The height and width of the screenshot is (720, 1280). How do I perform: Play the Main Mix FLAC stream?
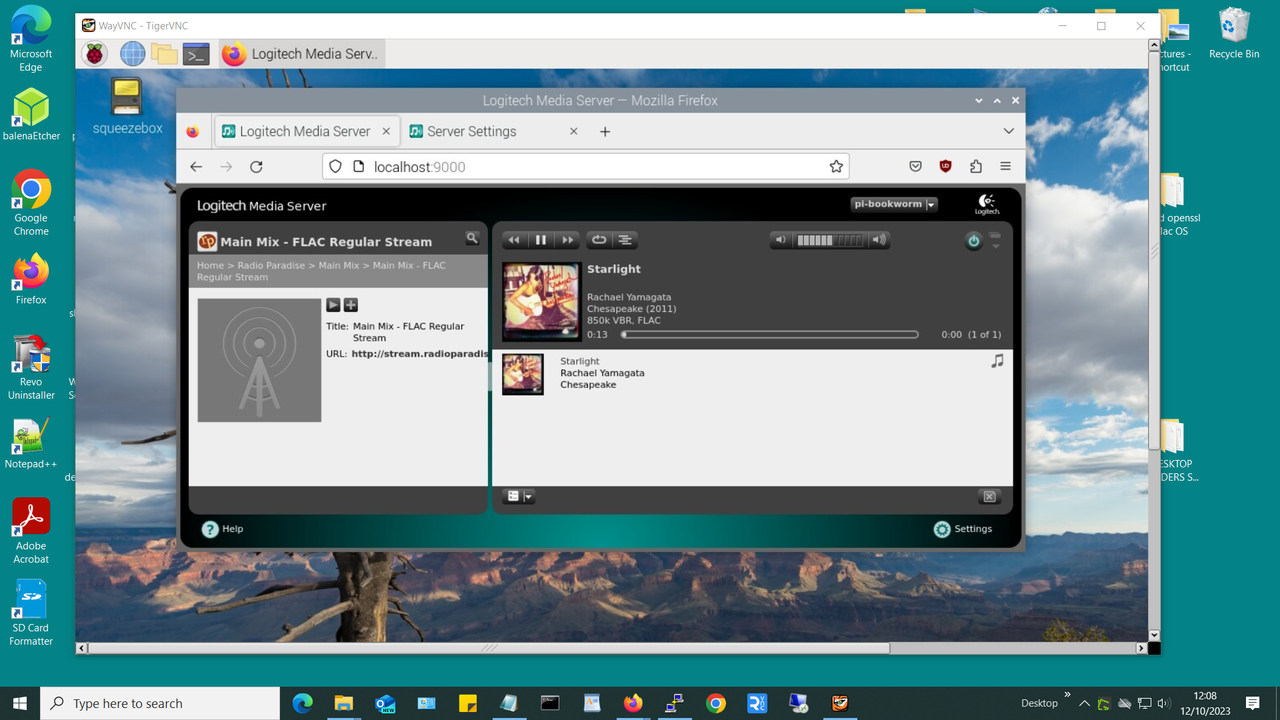point(334,305)
